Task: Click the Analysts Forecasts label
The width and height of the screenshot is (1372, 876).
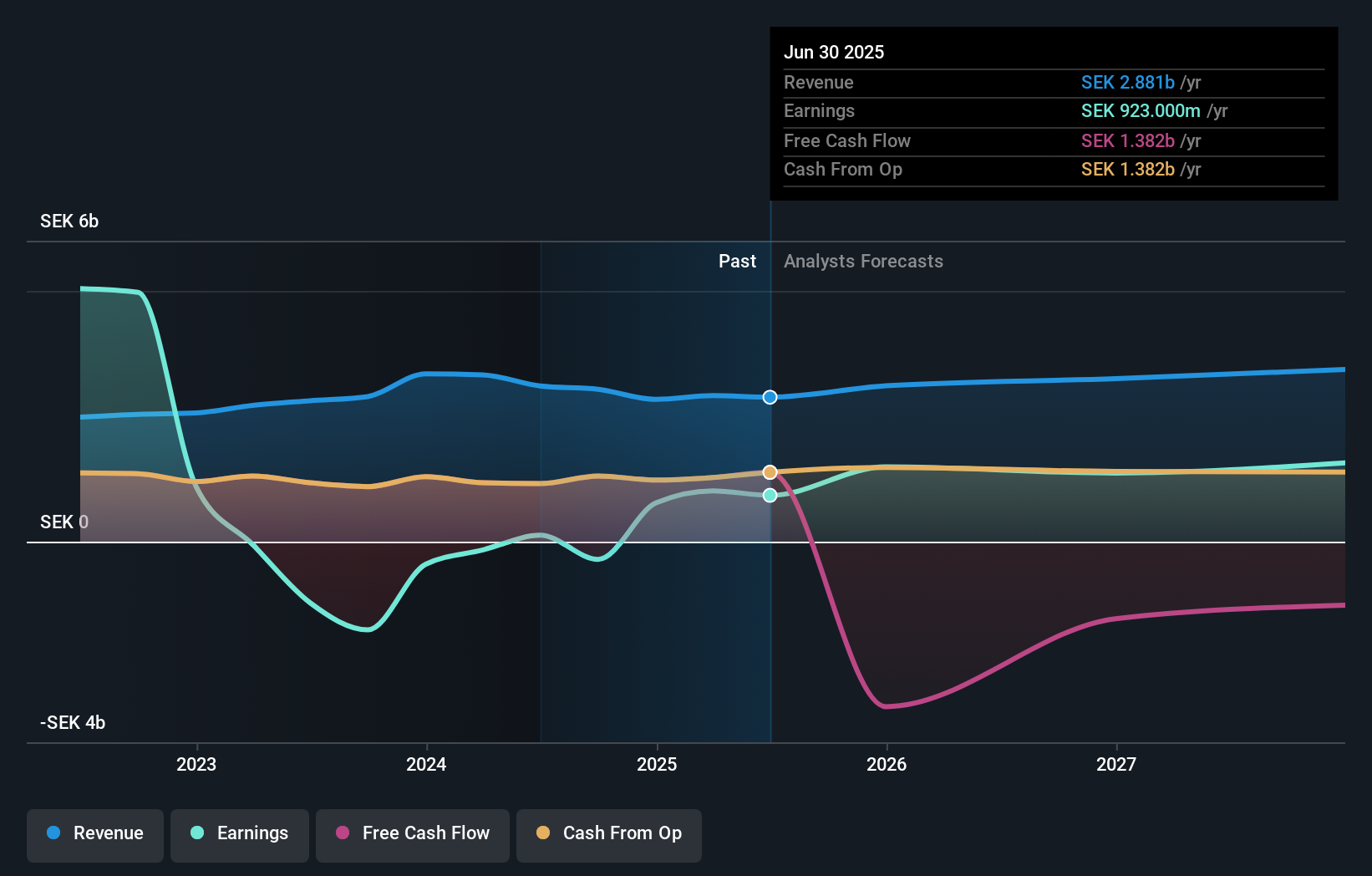Action: tap(863, 261)
